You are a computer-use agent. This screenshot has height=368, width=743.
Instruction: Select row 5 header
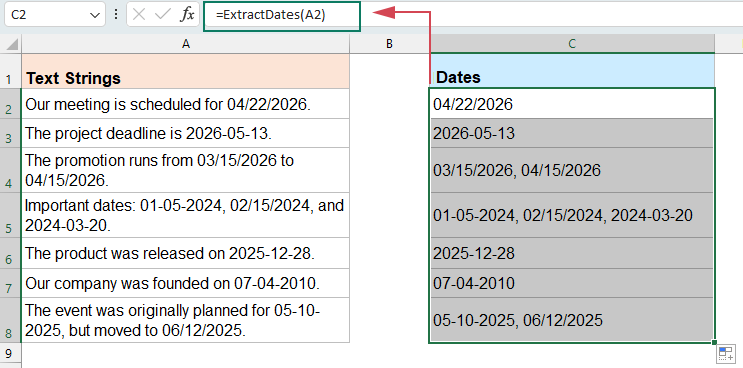10,215
